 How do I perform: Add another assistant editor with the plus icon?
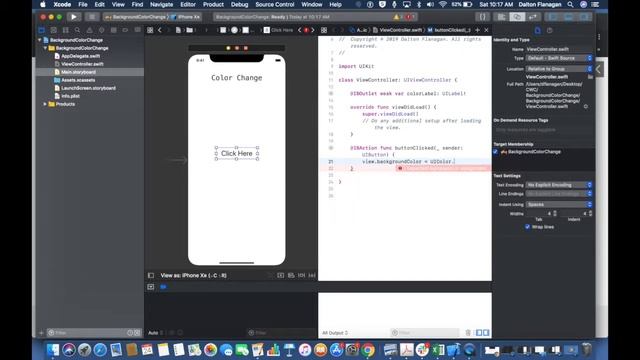[477, 30]
